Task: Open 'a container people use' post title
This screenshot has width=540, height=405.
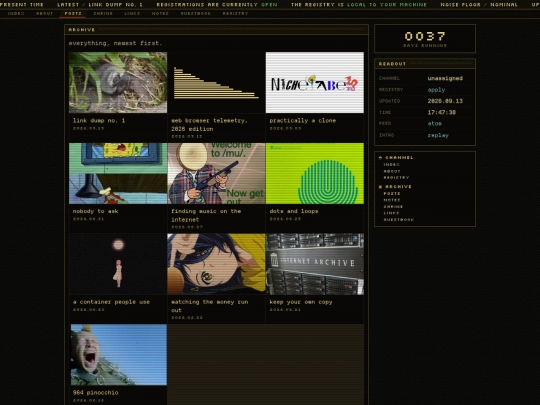Action: point(111,302)
